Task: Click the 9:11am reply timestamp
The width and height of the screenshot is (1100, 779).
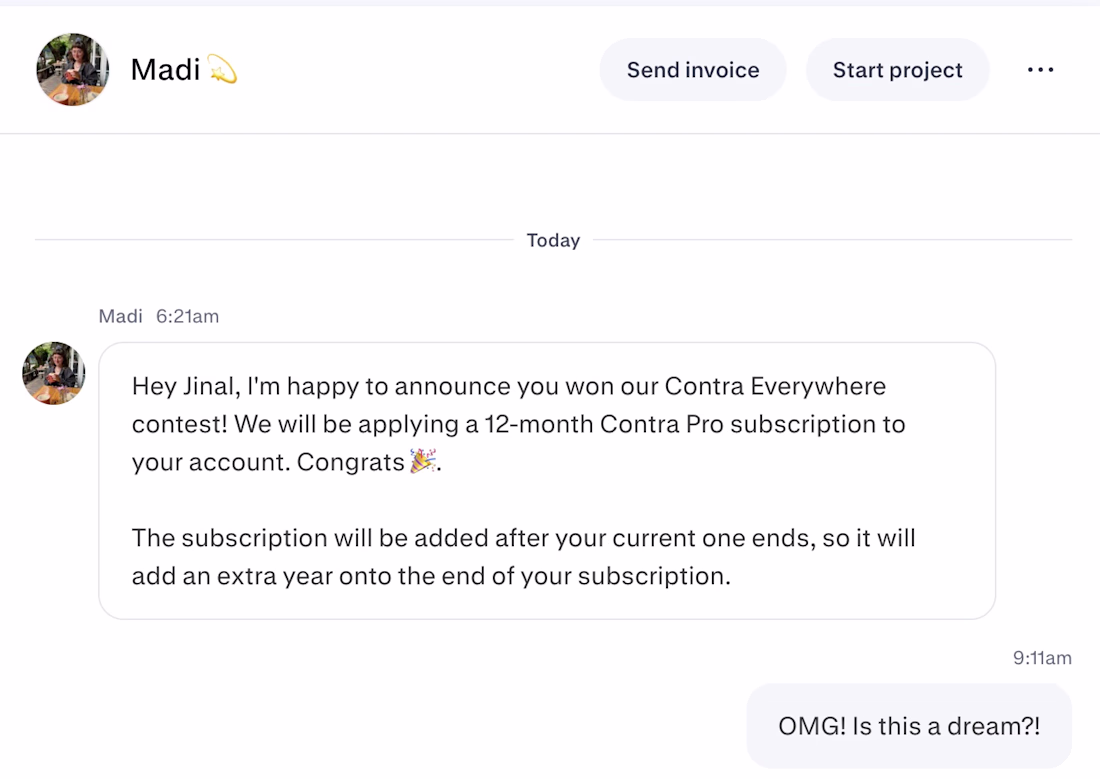Action: (x=1041, y=658)
